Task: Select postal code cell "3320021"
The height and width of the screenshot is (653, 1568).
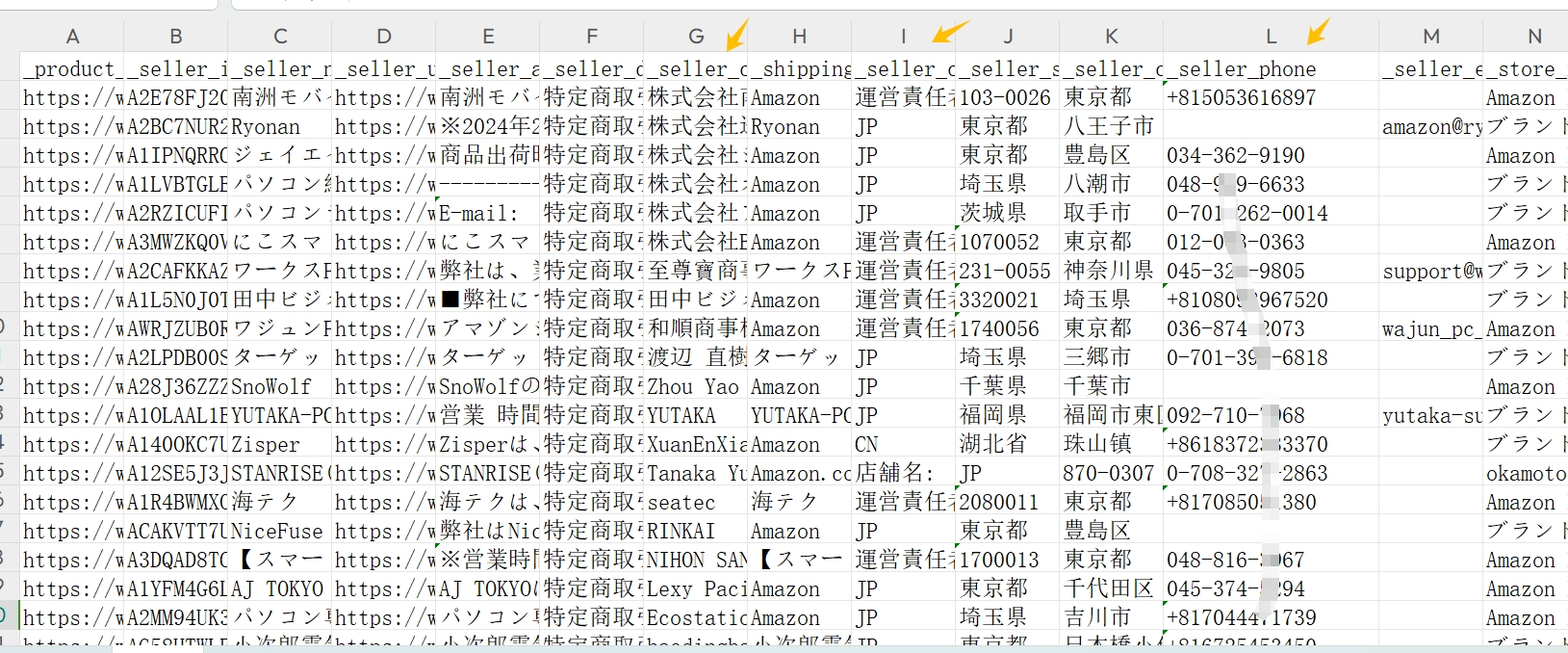Action: coord(1008,300)
